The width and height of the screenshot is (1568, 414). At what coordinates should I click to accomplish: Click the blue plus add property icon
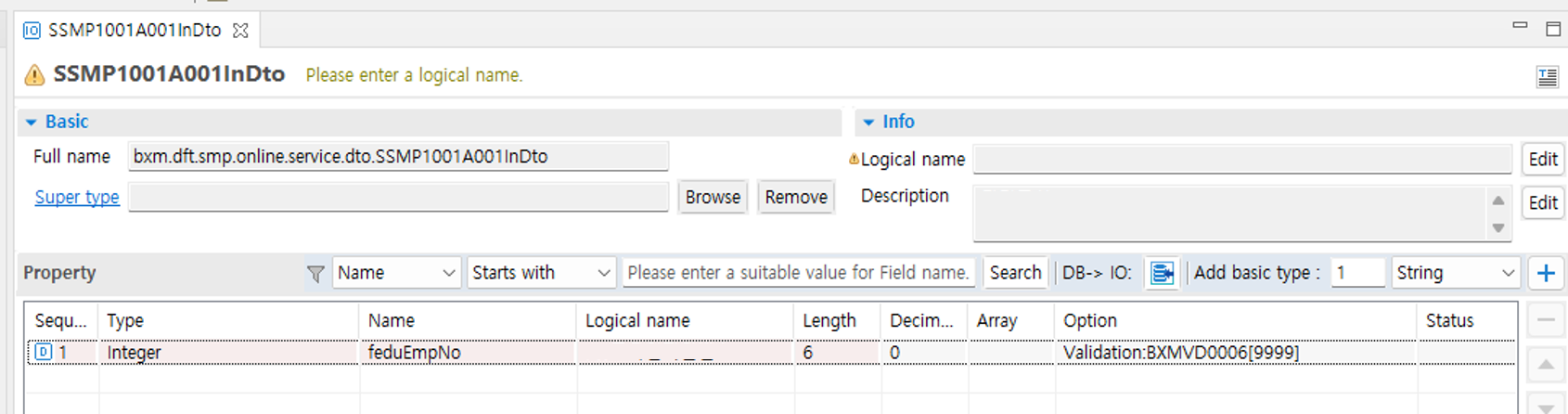click(1546, 273)
